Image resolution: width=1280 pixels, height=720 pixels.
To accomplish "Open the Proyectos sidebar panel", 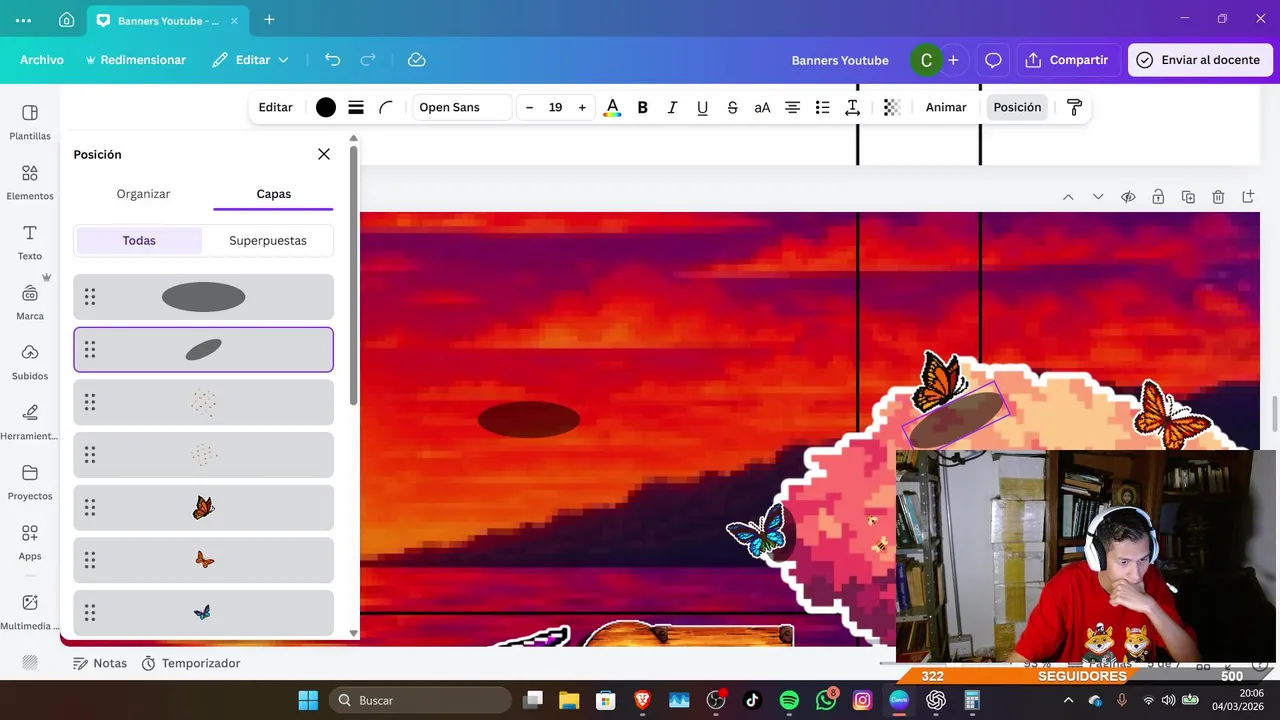I will click(x=30, y=482).
